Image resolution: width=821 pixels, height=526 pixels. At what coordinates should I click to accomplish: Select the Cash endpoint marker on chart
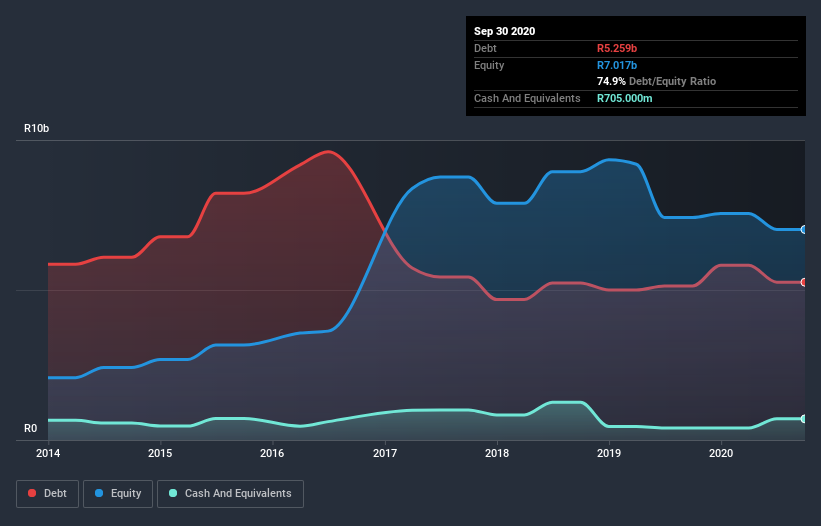[x=804, y=419]
